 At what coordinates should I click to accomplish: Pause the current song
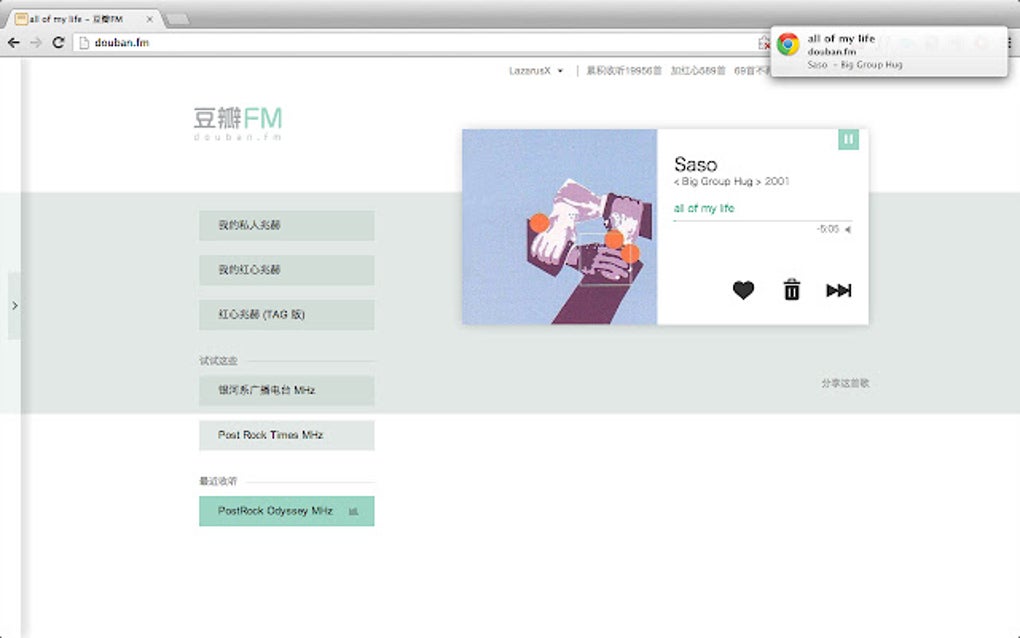[x=848, y=139]
